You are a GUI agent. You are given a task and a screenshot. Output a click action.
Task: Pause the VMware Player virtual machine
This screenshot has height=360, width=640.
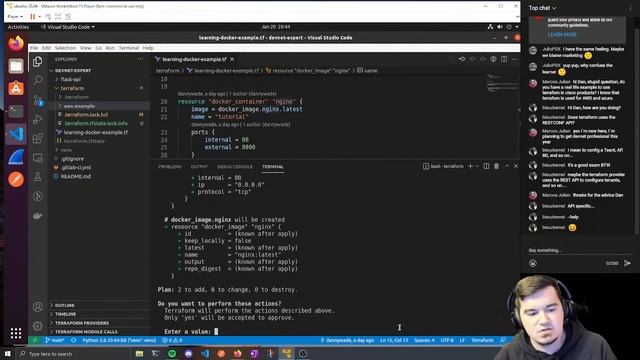[x=32, y=17]
